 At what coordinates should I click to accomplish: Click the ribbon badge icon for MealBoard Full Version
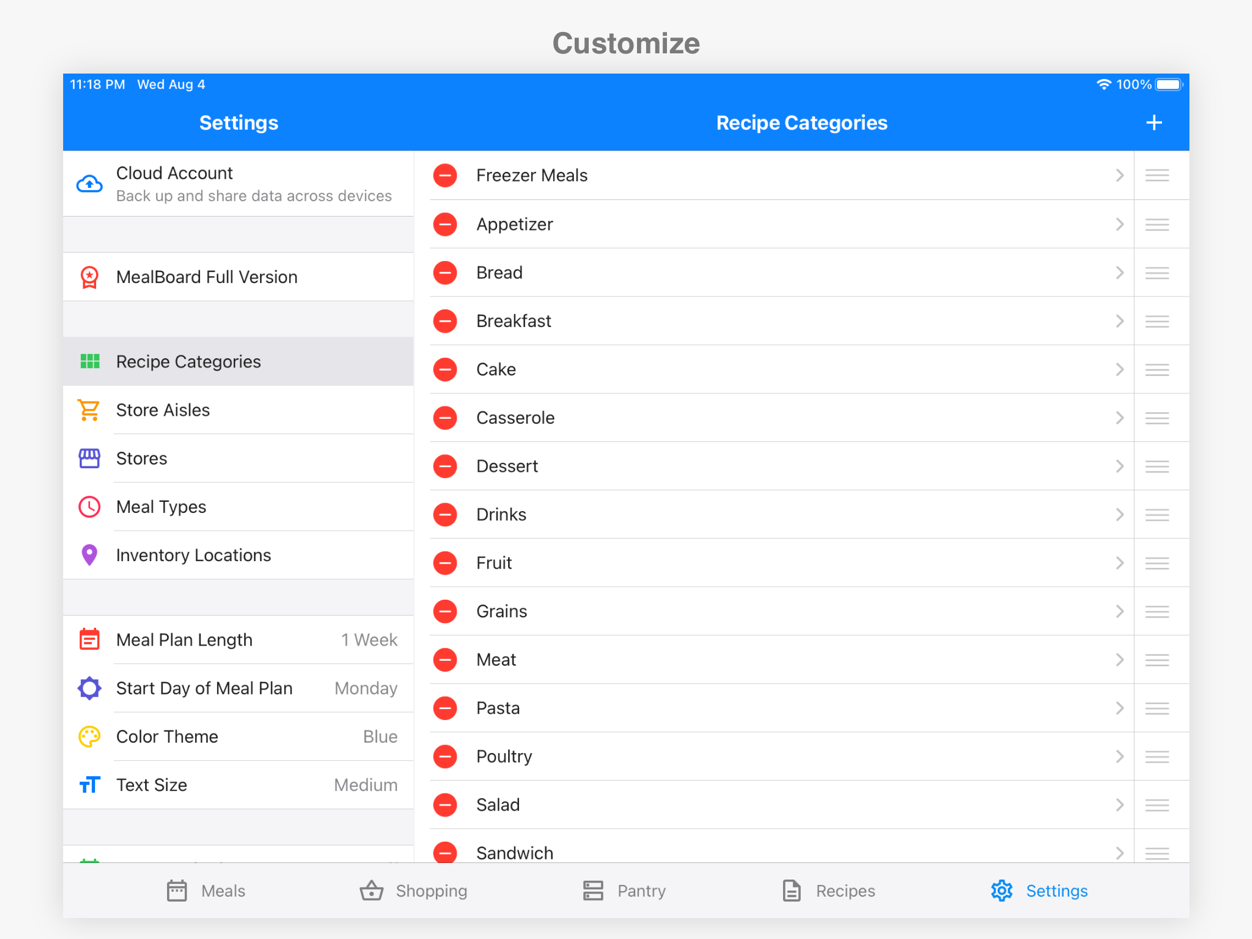coord(90,277)
